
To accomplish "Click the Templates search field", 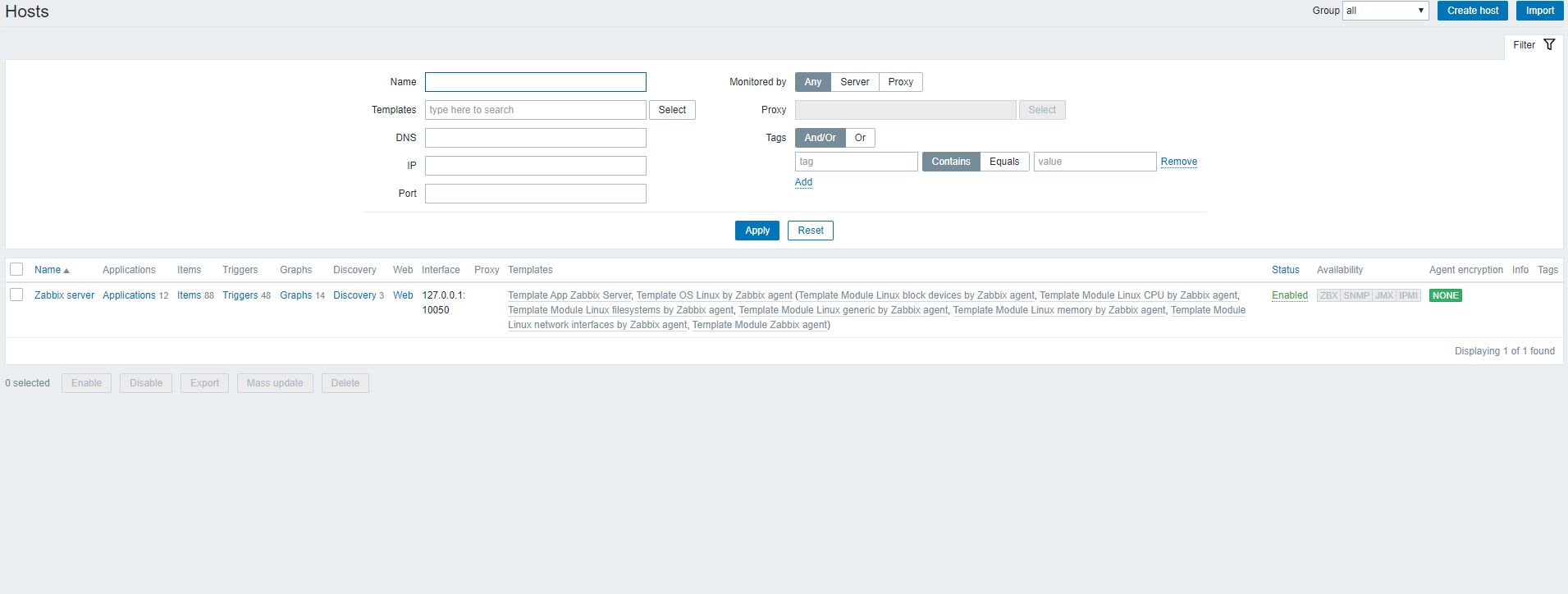I will coord(536,110).
